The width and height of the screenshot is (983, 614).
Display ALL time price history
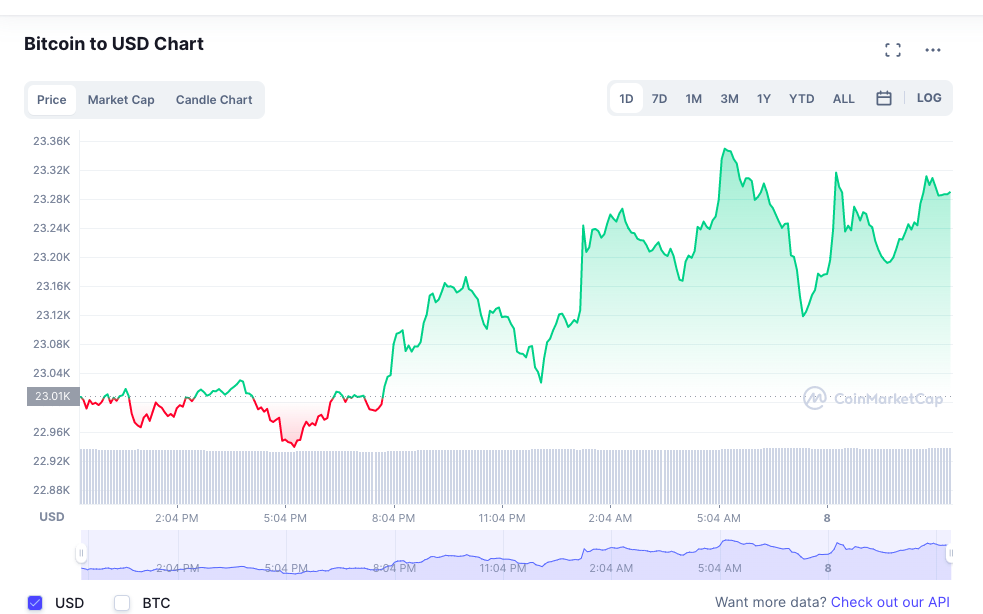point(844,99)
